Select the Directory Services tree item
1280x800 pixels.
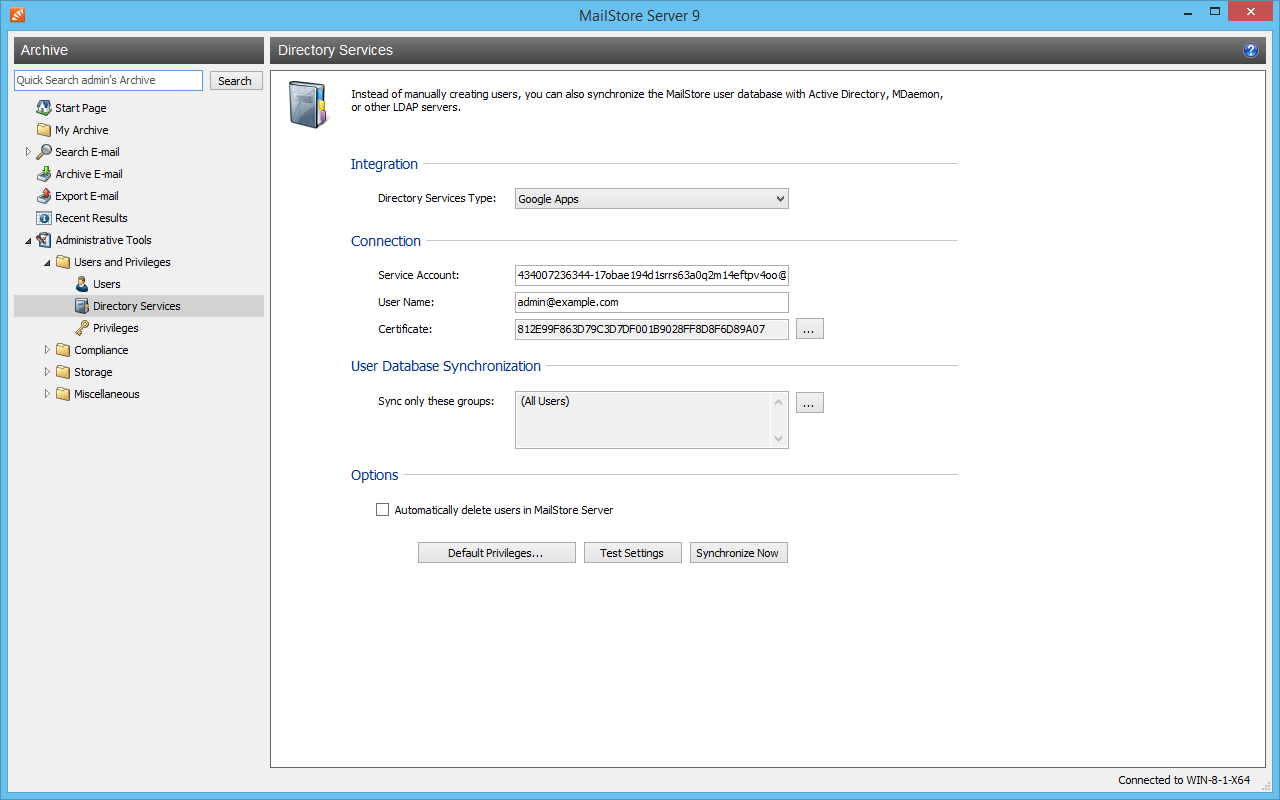click(137, 306)
